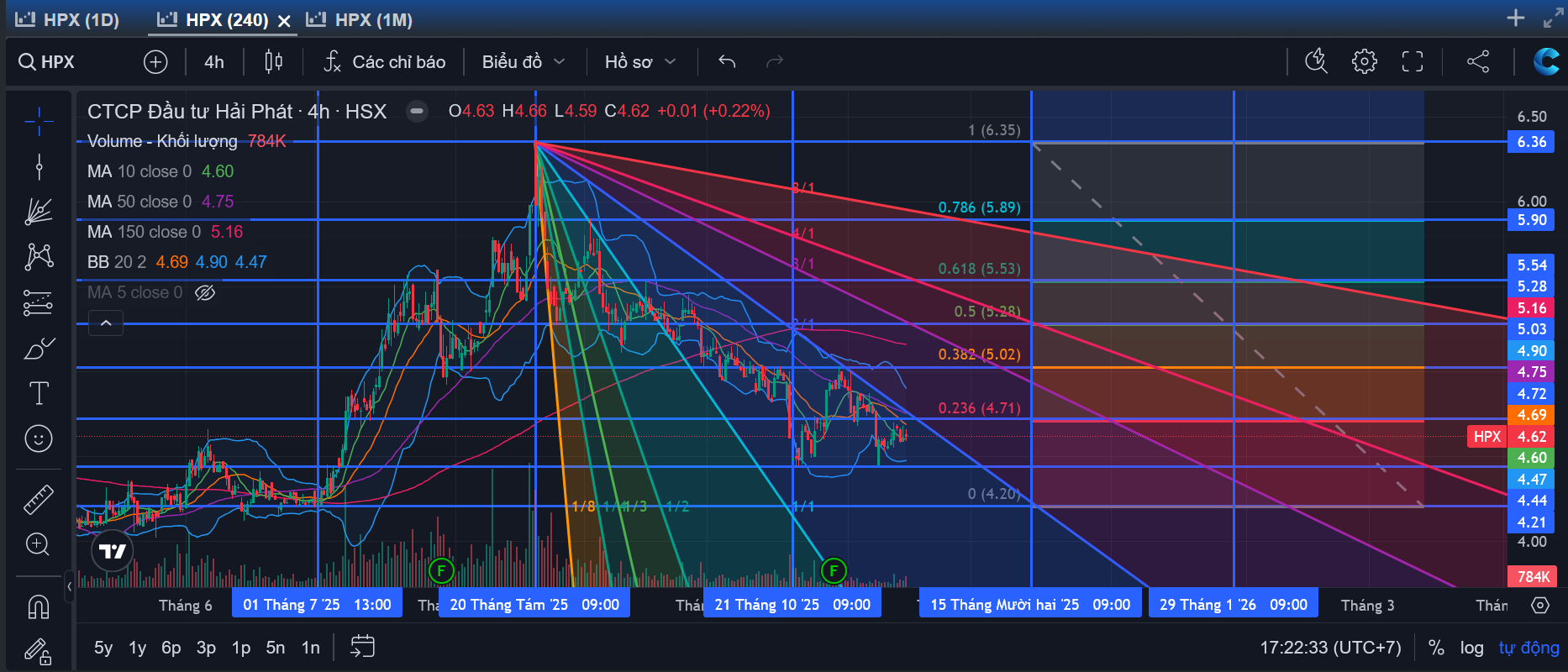Click the compare or add symbol icon
The height and width of the screenshot is (672, 1568).
click(x=155, y=61)
